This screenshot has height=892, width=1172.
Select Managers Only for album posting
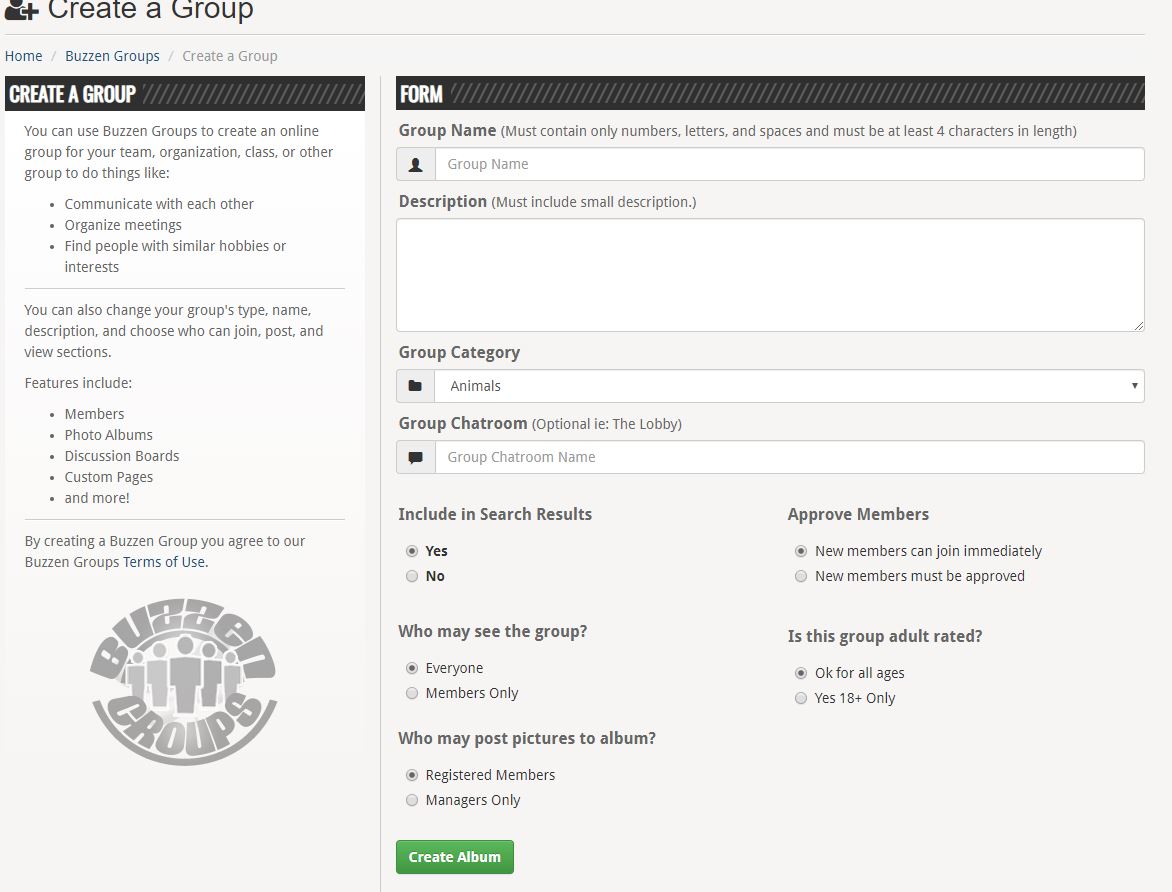point(412,800)
